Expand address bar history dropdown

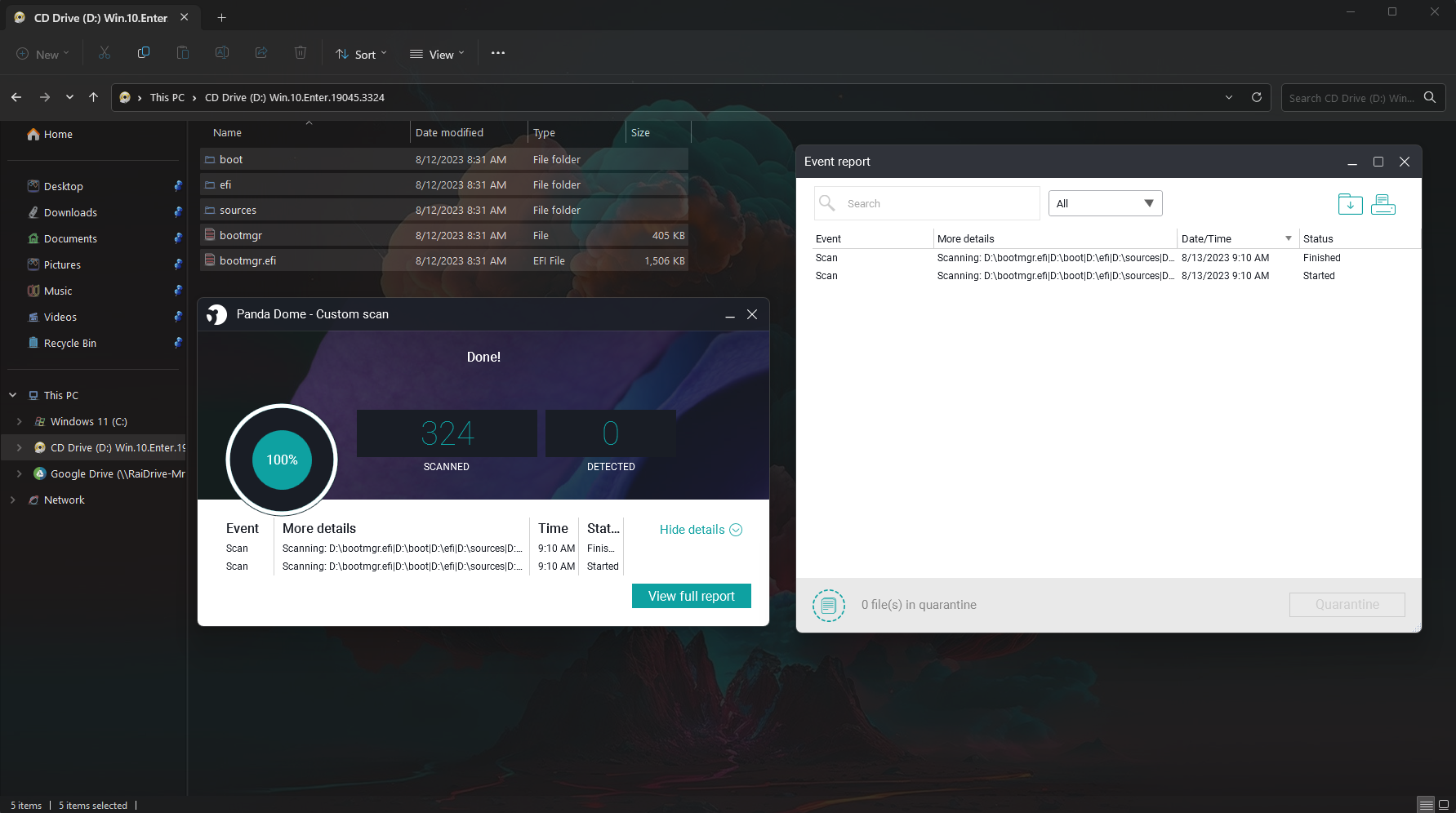(x=1229, y=97)
